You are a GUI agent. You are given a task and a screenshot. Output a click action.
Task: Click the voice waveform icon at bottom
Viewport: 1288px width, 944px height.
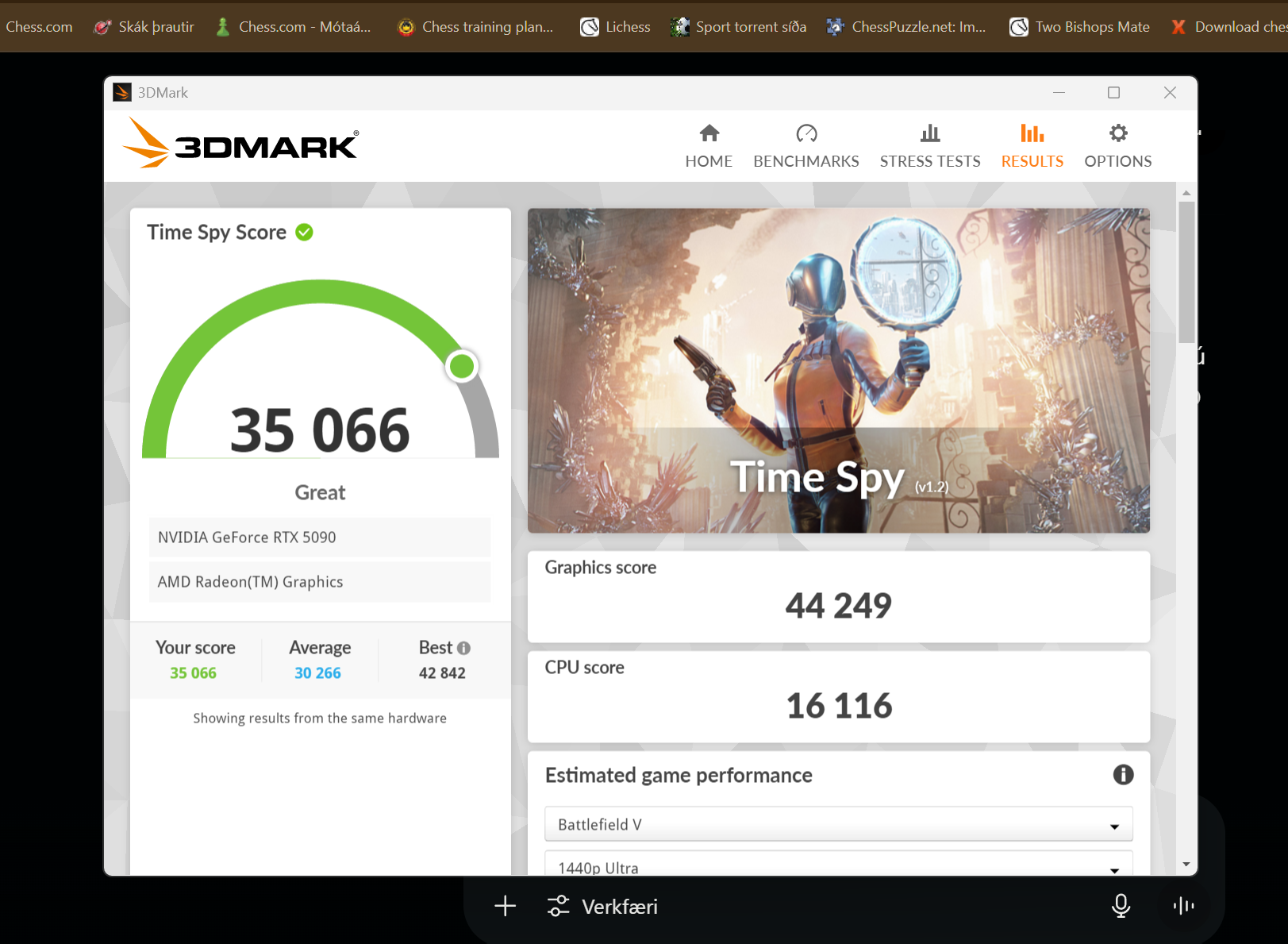[1183, 906]
